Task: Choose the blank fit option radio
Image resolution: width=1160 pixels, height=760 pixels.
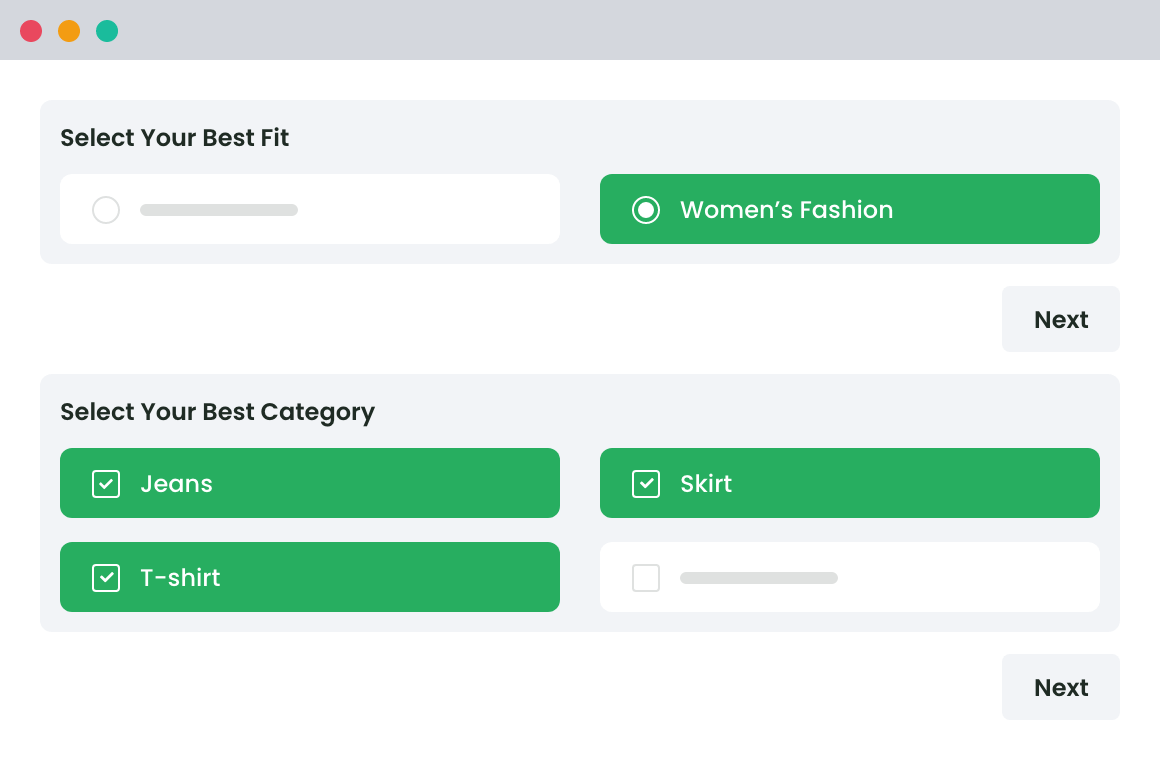Action: 106,210
